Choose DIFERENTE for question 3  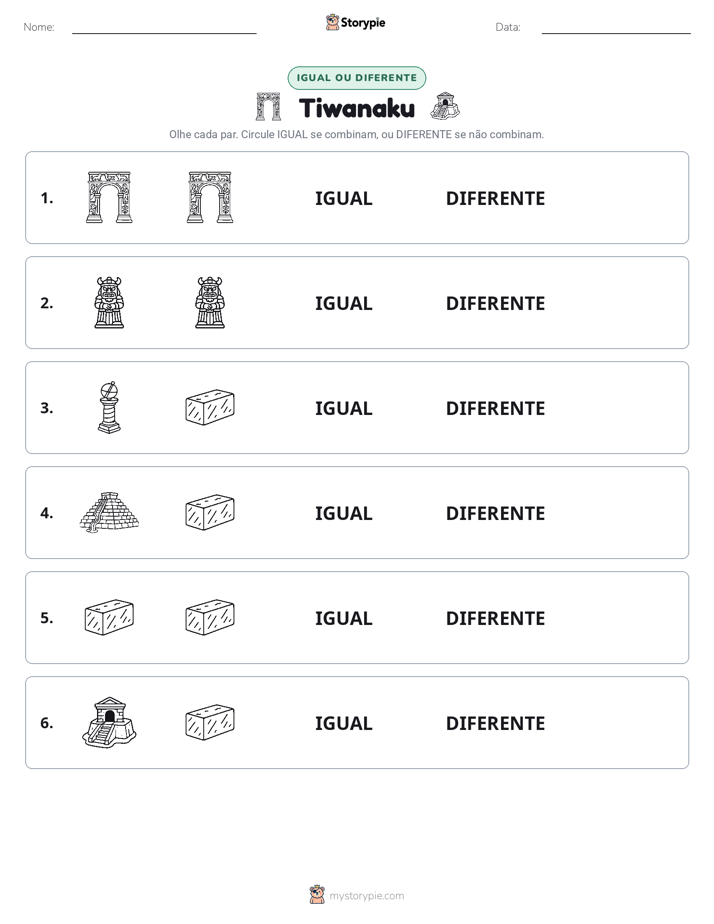coord(495,408)
